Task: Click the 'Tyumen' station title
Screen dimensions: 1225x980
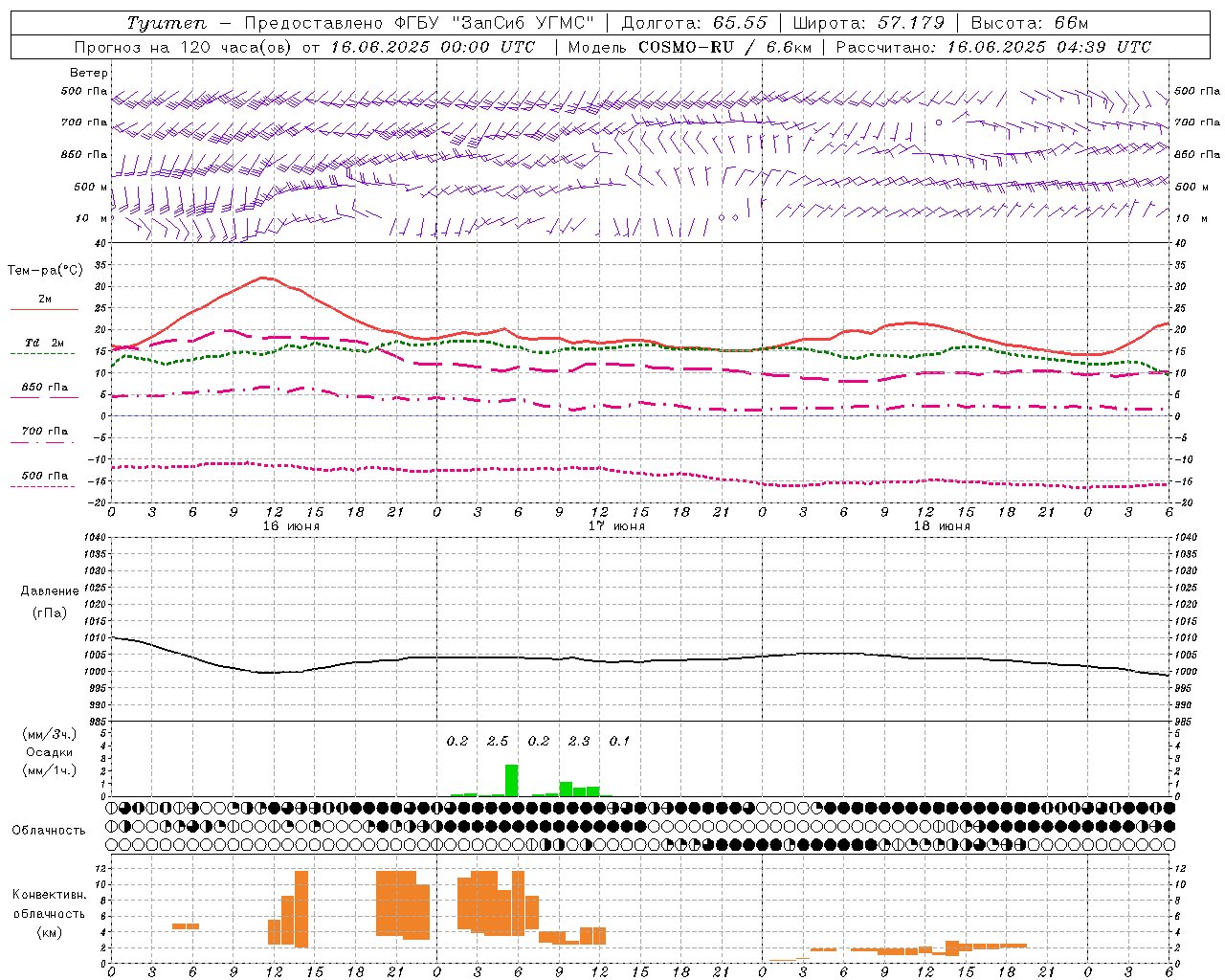Action: (x=166, y=23)
